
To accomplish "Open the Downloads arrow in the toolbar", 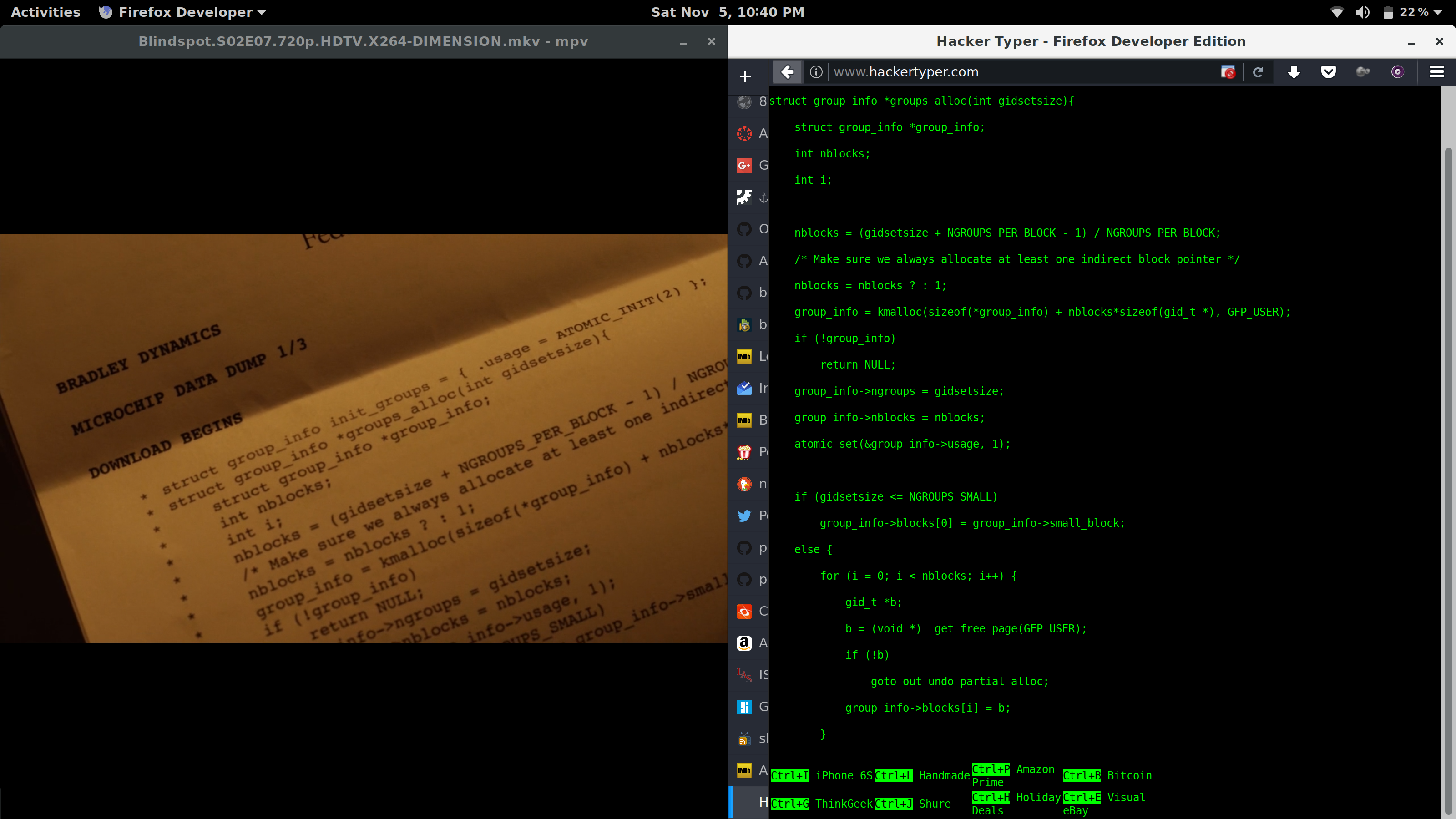I will 1294,72.
